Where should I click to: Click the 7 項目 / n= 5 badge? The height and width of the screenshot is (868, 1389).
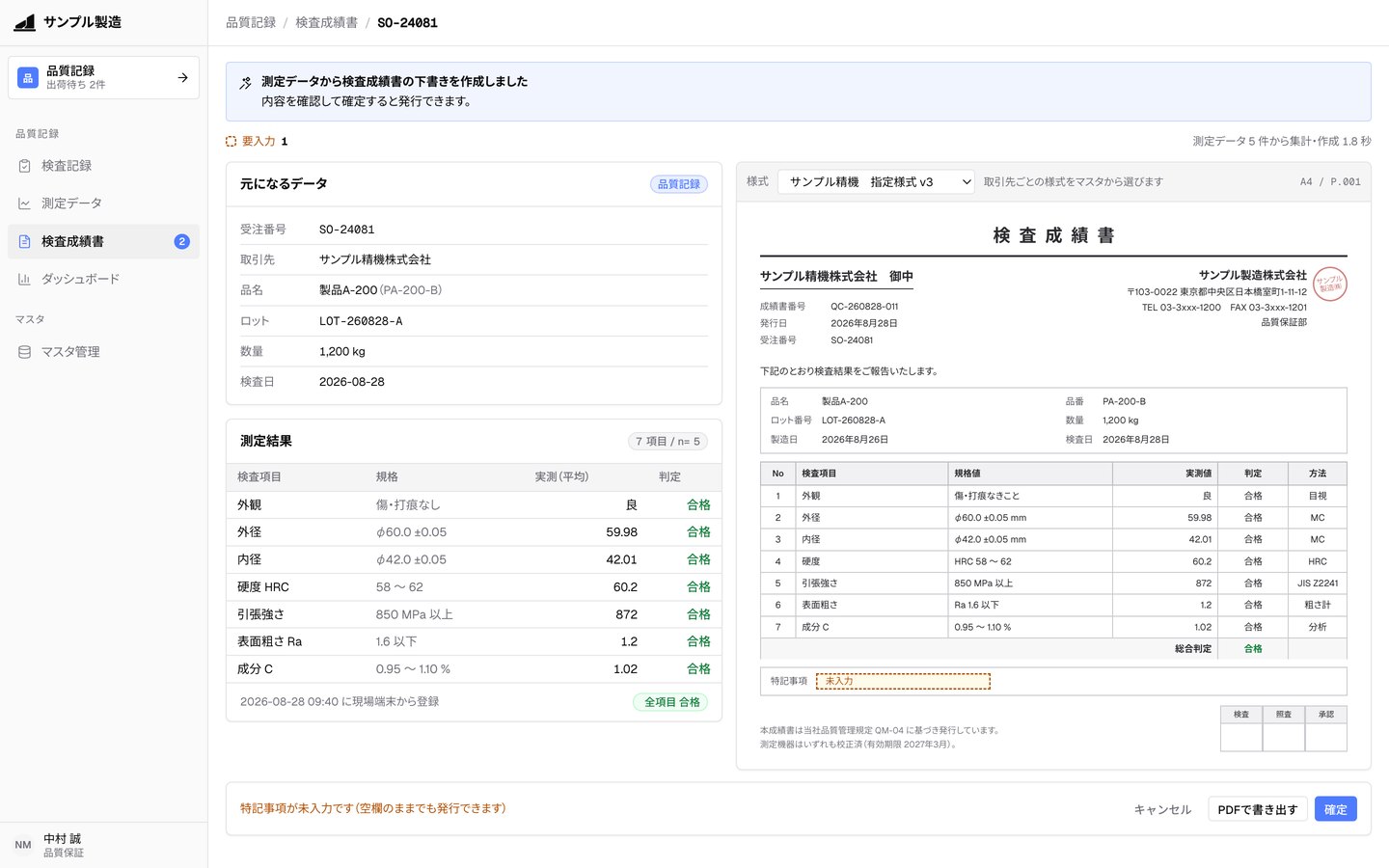(667, 441)
